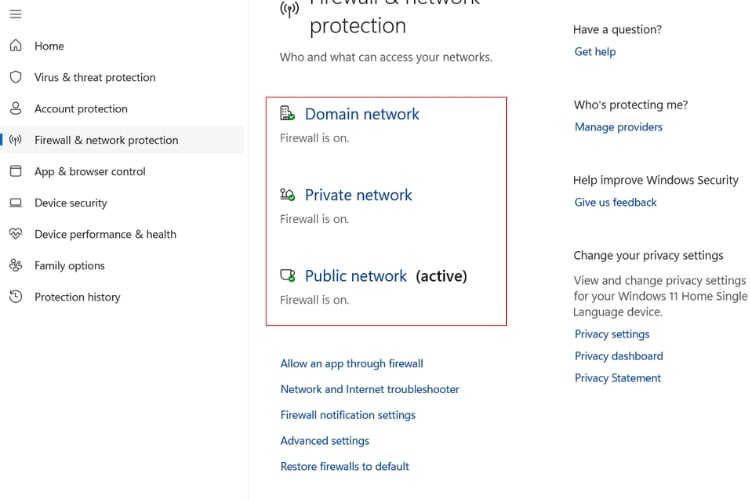Open App & browser control icon

point(15,171)
